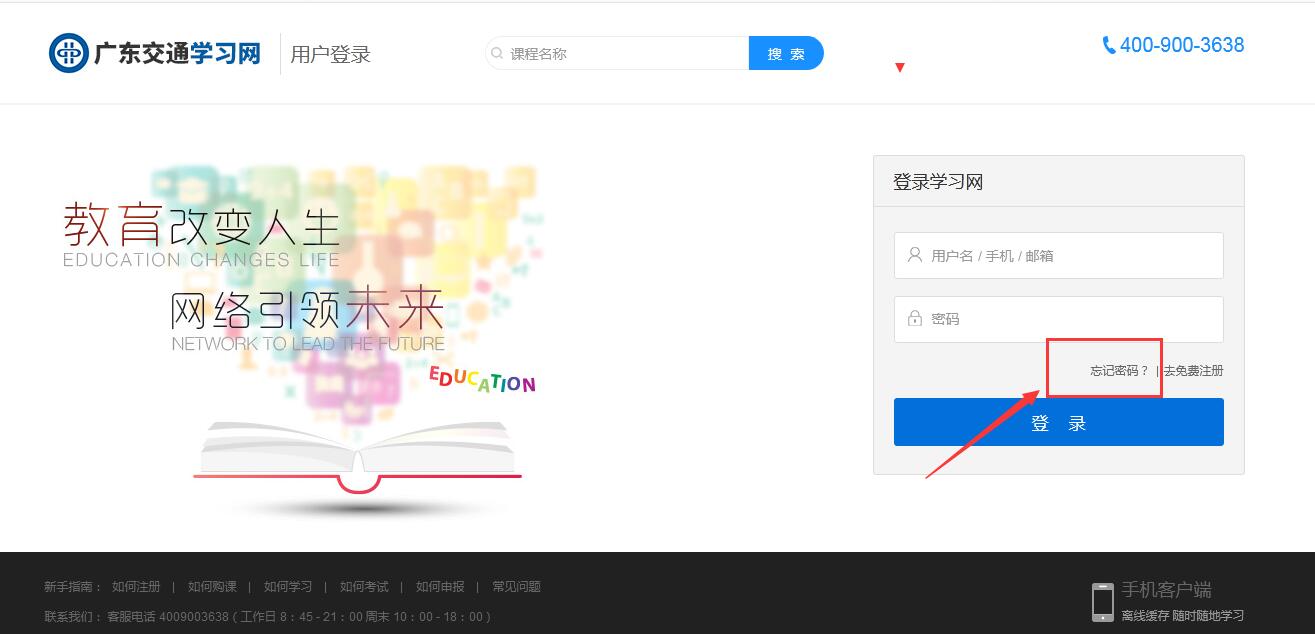The height and width of the screenshot is (634, 1315).
Task: Click the user icon in the username field
Action: (914, 255)
